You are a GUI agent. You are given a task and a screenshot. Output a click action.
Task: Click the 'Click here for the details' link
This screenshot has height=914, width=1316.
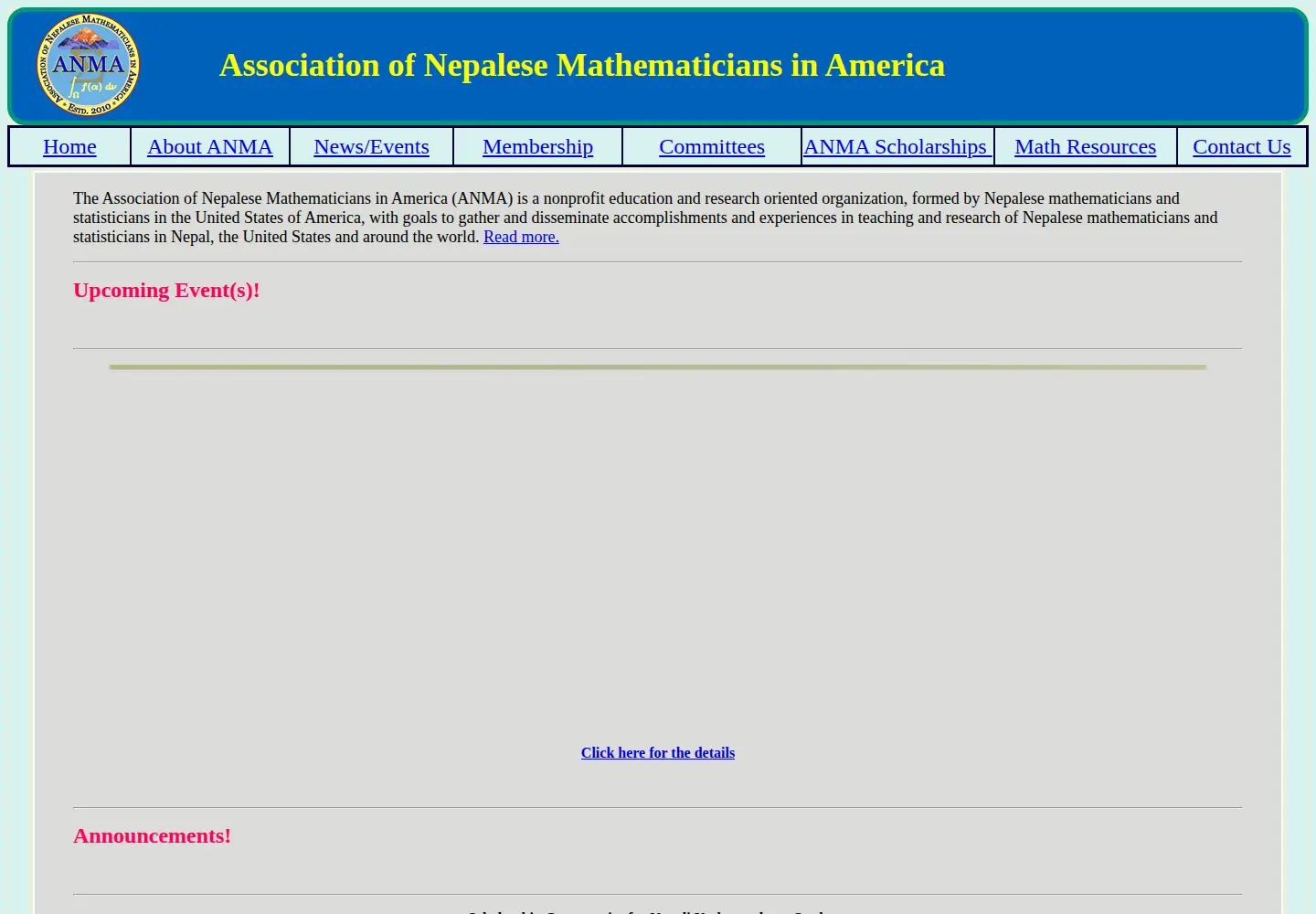click(x=658, y=753)
